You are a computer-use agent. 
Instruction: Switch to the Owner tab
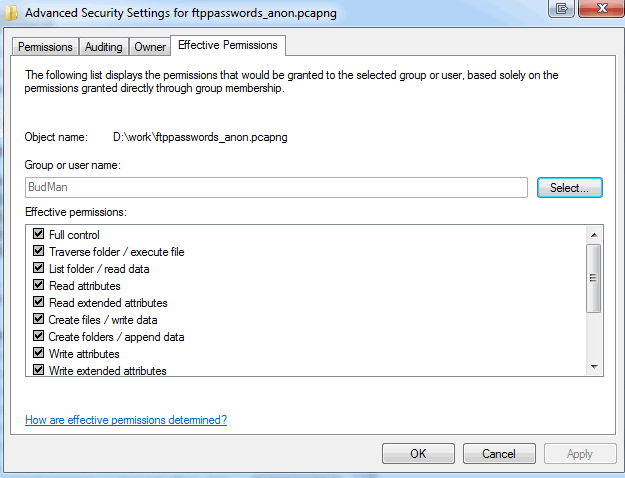[150, 47]
